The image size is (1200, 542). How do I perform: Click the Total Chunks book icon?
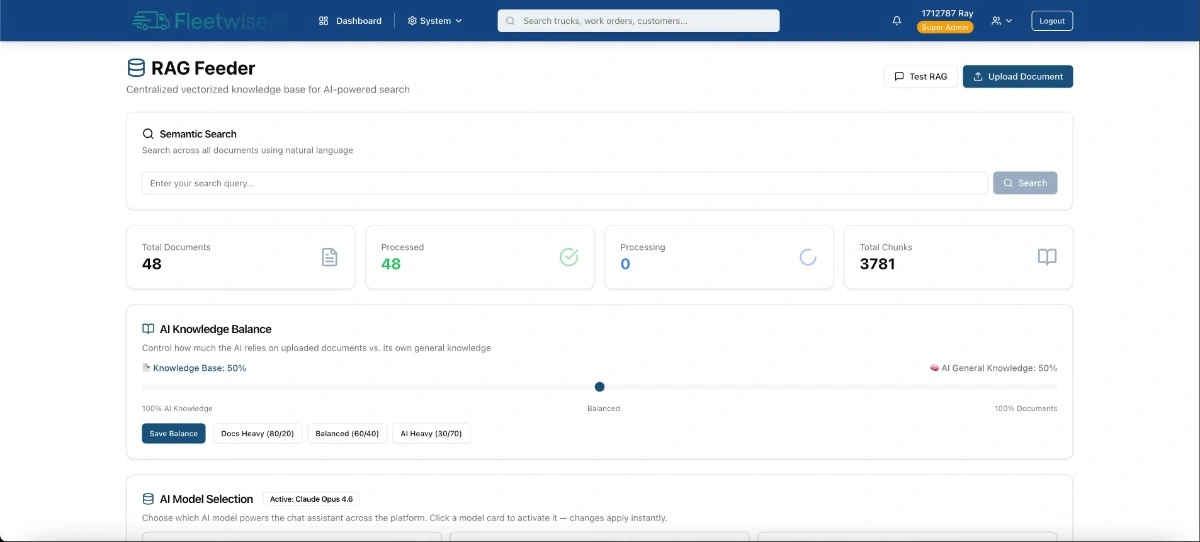coord(1047,257)
